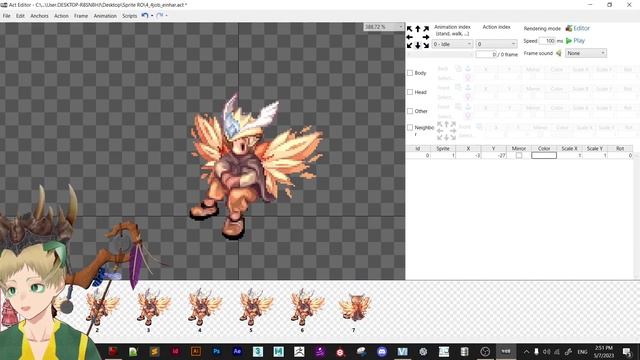Viewport: 640px width, 360px height.
Task: Click the Play animation button
Action: [x=576, y=41]
